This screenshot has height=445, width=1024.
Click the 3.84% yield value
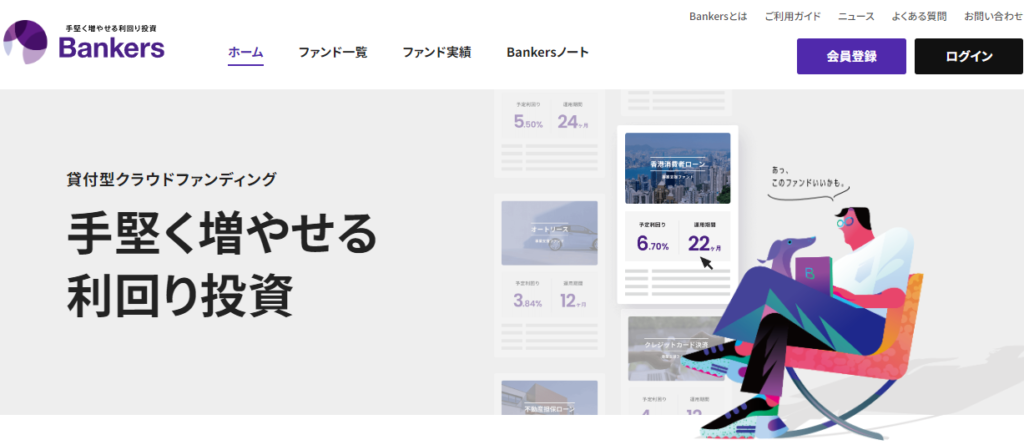(528, 302)
